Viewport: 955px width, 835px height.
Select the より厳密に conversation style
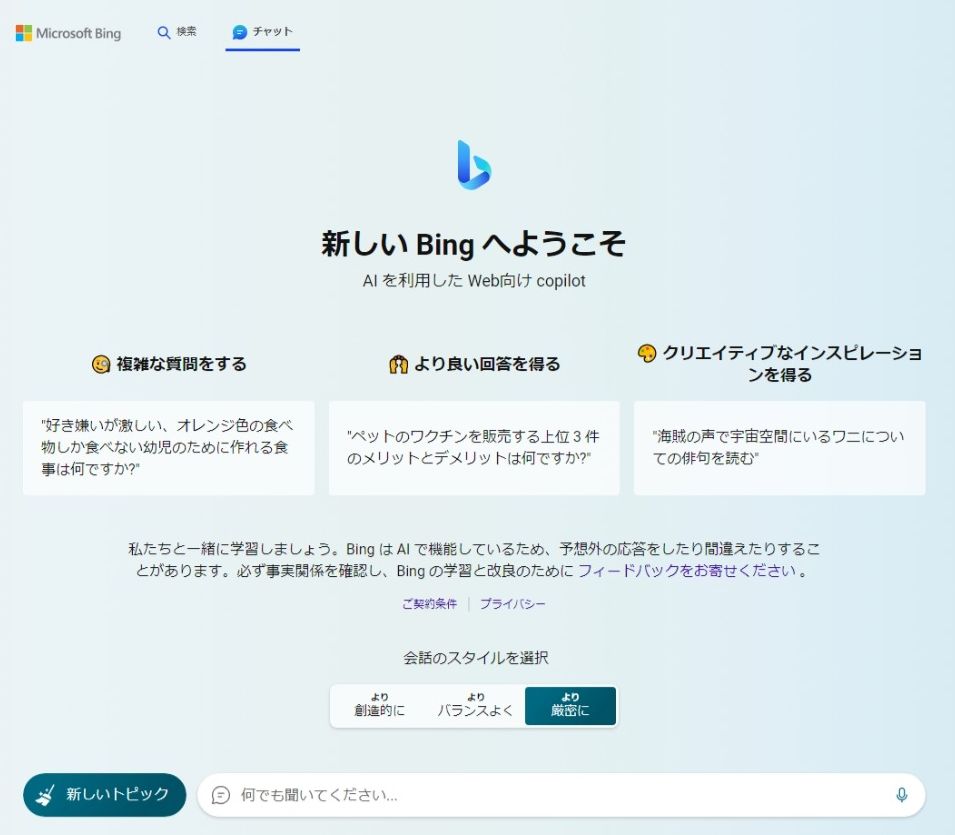570,706
